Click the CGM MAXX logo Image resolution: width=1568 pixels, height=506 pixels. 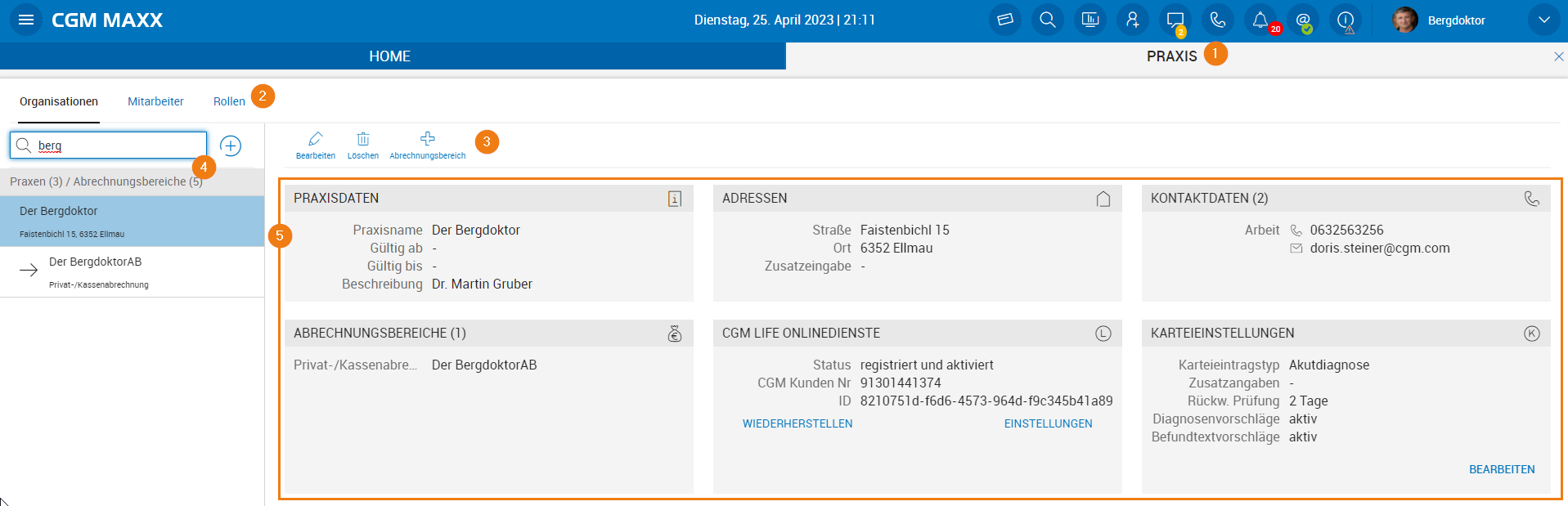coord(107,20)
